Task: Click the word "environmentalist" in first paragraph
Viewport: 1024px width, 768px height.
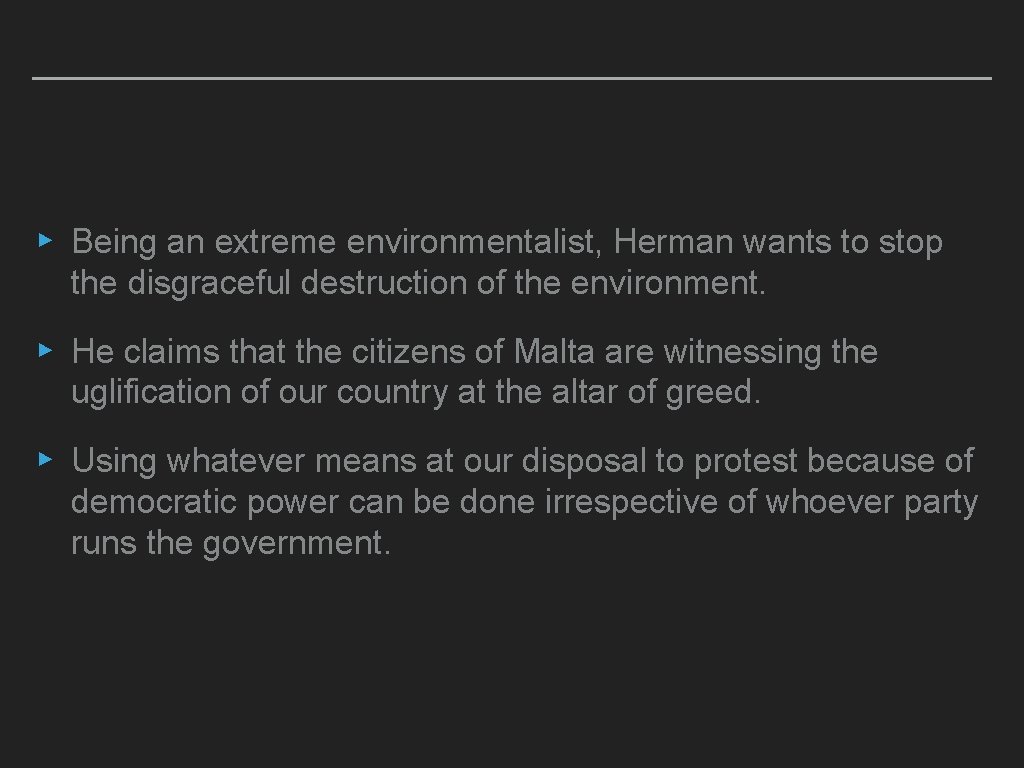Action: 474,242
